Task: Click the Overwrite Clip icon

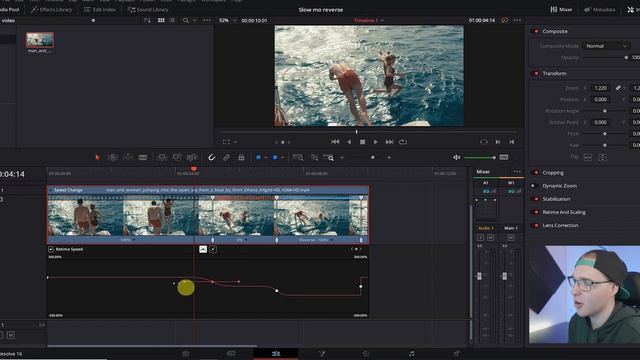Action: click(x=177, y=158)
